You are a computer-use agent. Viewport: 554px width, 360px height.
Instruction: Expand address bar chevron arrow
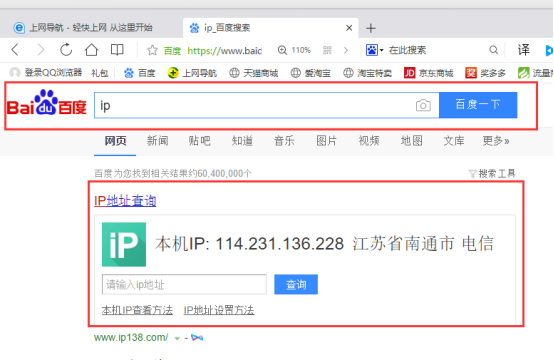[346, 50]
